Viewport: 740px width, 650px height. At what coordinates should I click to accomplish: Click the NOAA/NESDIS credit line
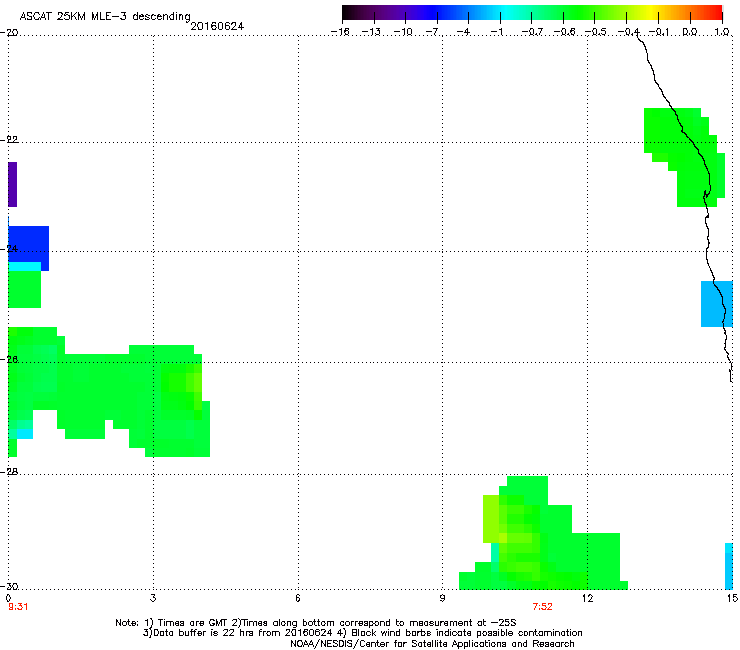pyautogui.click(x=432, y=644)
